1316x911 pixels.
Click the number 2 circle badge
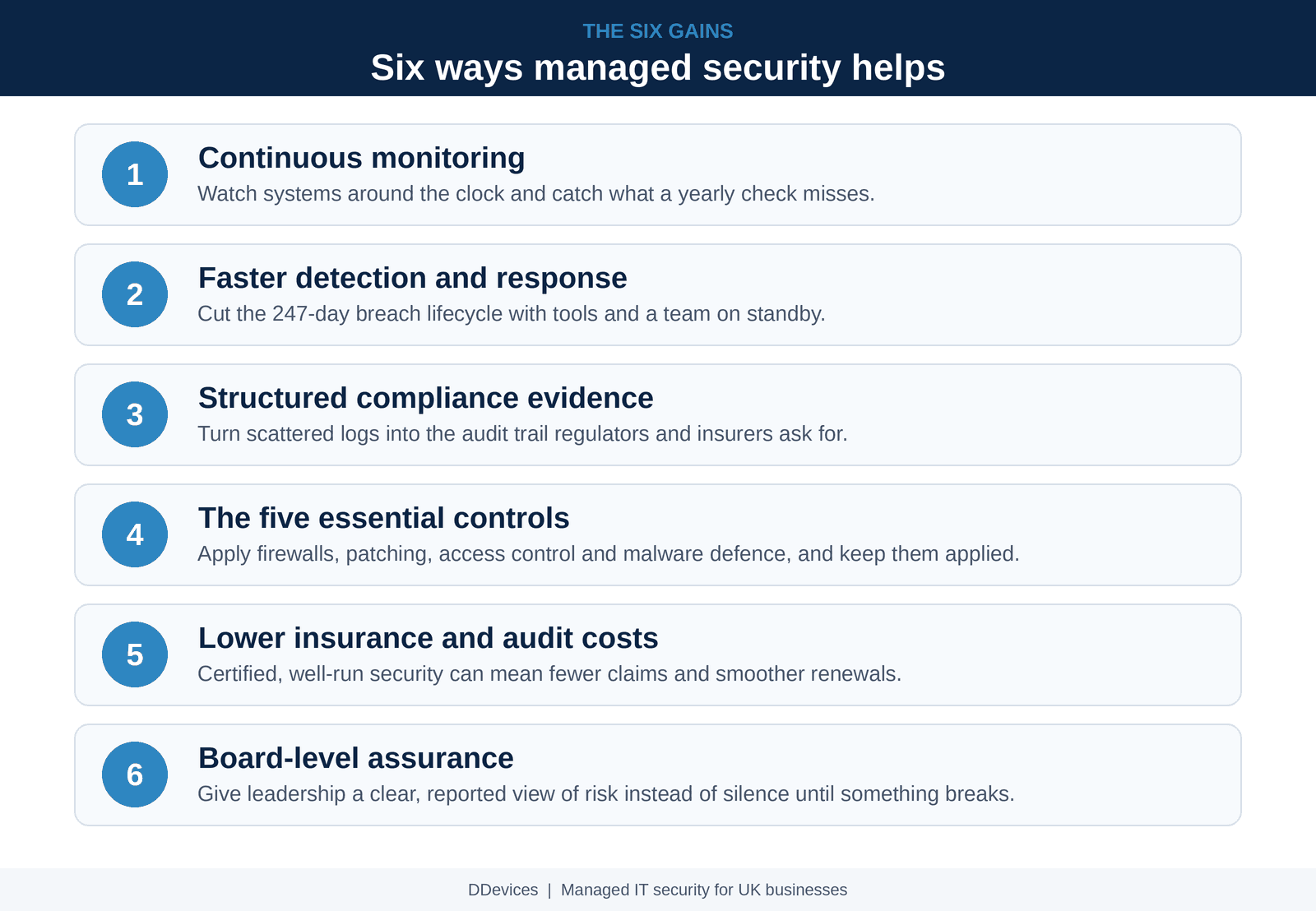(135, 294)
